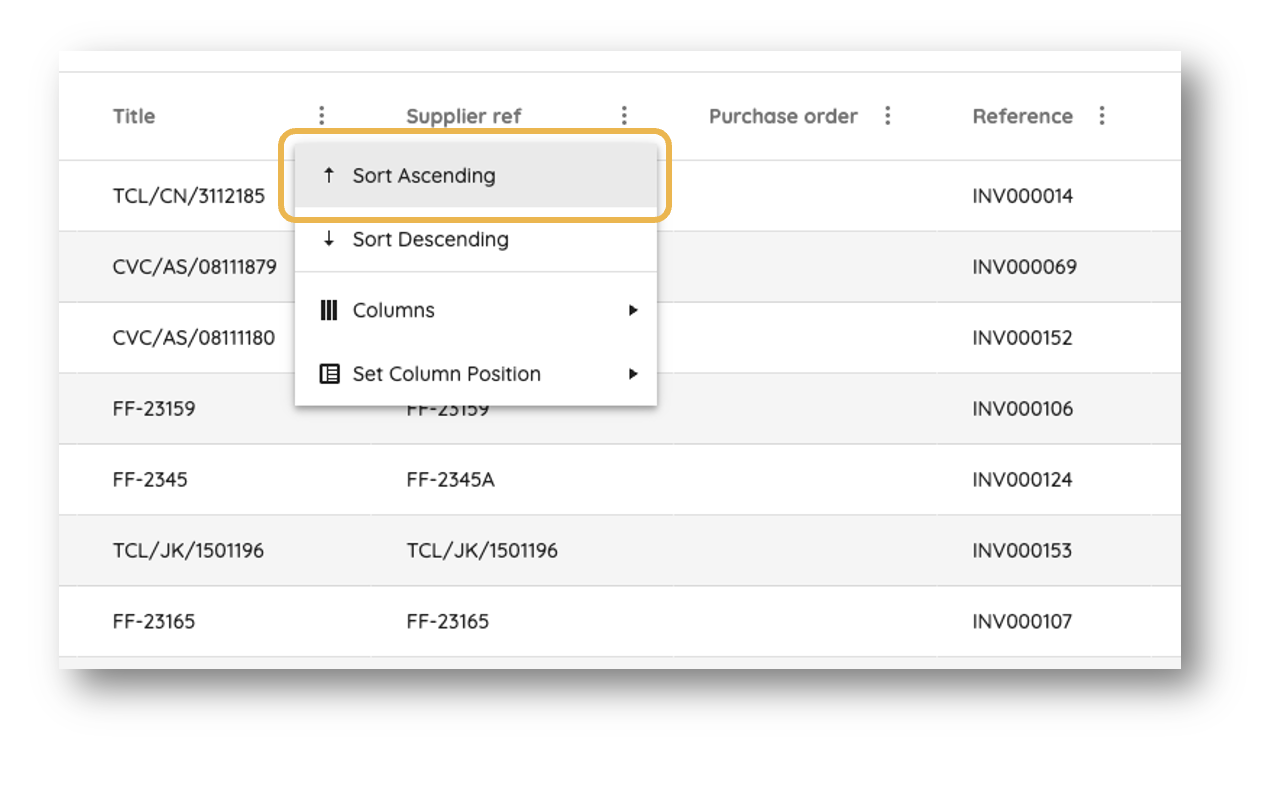Click supplier ref FF-2345A
The height and width of the screenshot is (790, 1286).
450,480
